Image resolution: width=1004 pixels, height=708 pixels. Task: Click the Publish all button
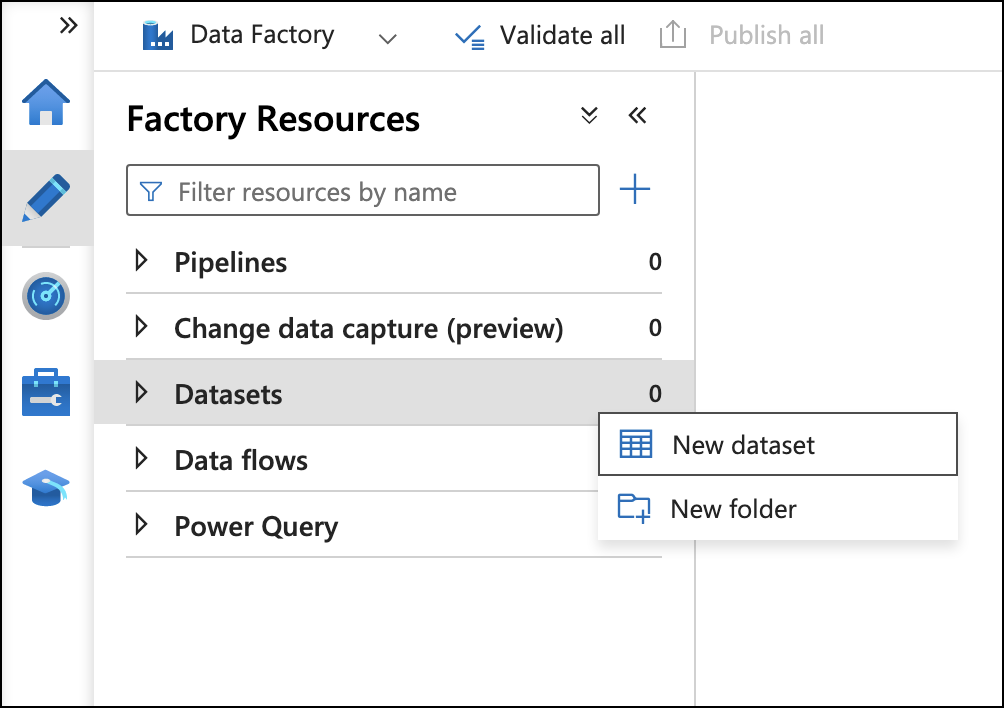(742, 36)
